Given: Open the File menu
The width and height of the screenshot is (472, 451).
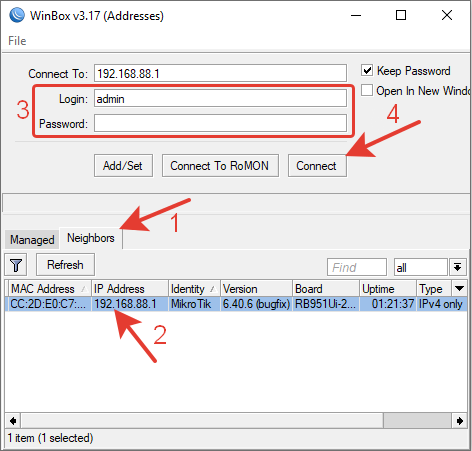Looking at the screenshot, I should pyautogui.click(x=17, y=41).
